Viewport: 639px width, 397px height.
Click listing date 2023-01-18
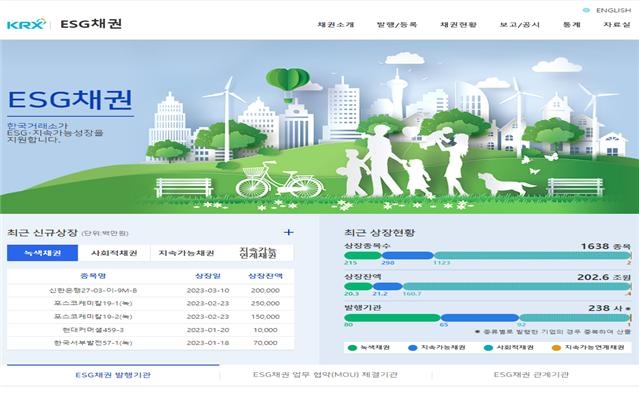(208, 343)
